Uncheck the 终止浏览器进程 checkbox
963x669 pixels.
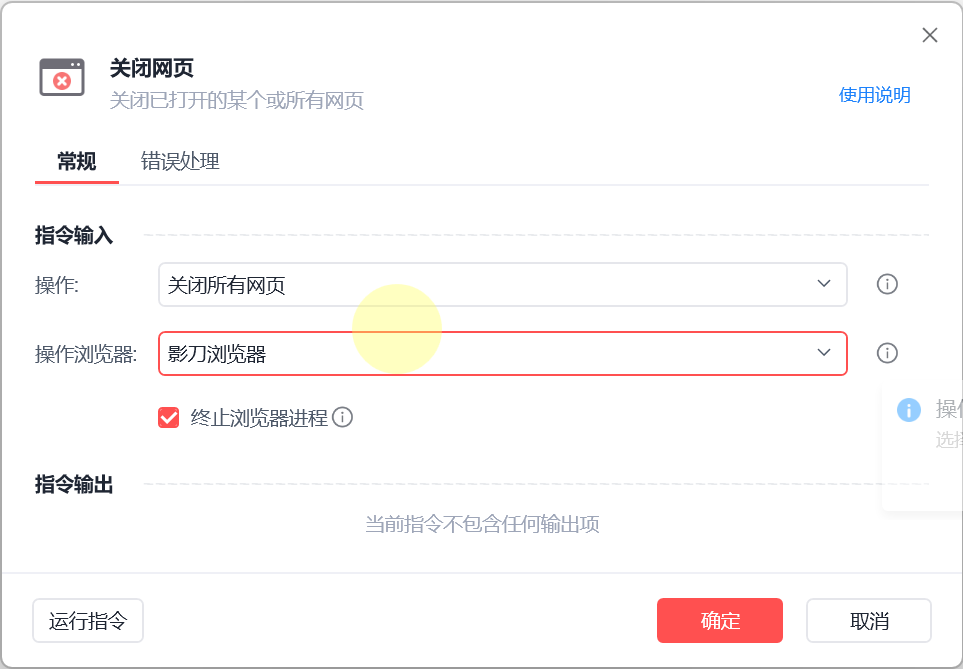[x=169, y=417]
